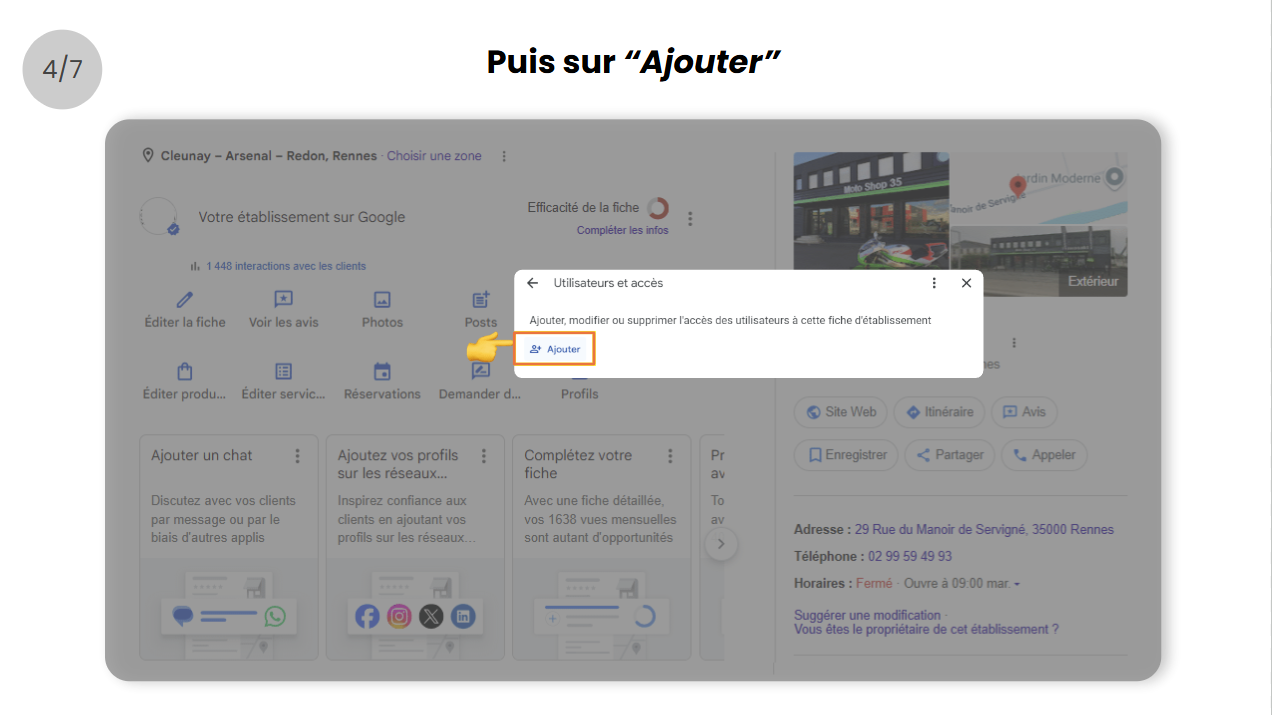Viewport: 1272px width, 715px height.
Task: Open options menu for Ajouter un chat card
Action: (297, 456)
